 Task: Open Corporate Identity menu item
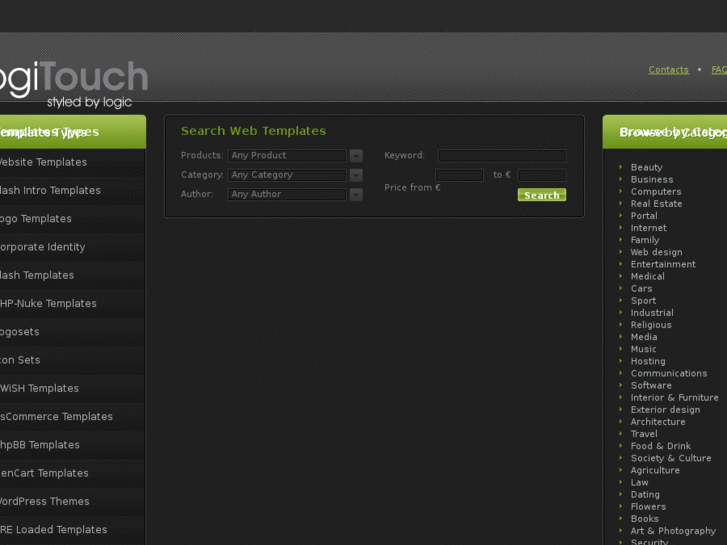point(72,247)
